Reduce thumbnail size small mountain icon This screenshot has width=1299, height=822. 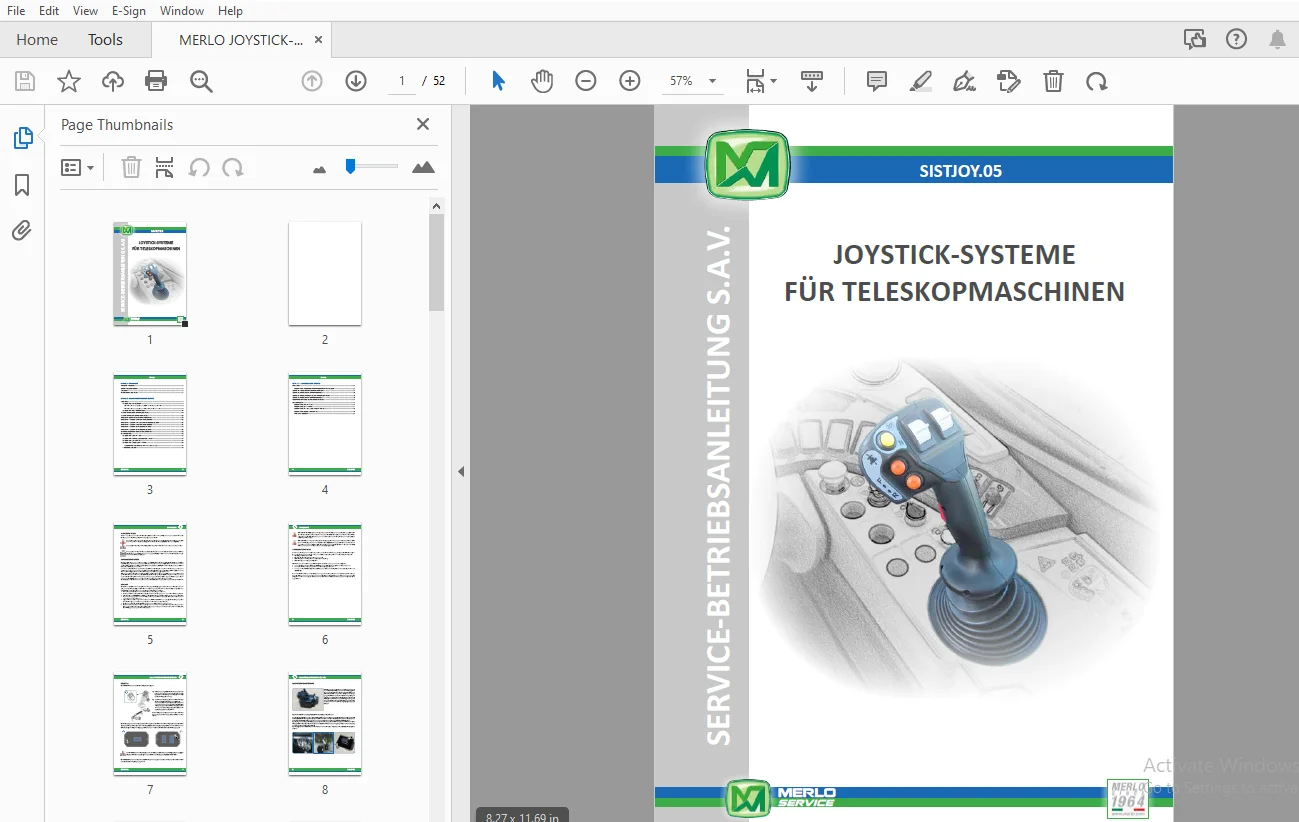[x=320, y=169]
